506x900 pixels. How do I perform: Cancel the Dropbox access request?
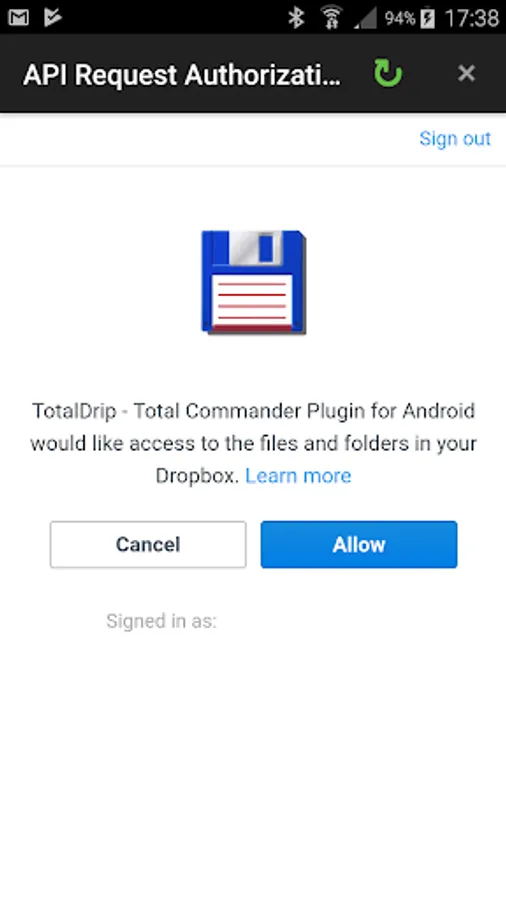click(148, 544)
